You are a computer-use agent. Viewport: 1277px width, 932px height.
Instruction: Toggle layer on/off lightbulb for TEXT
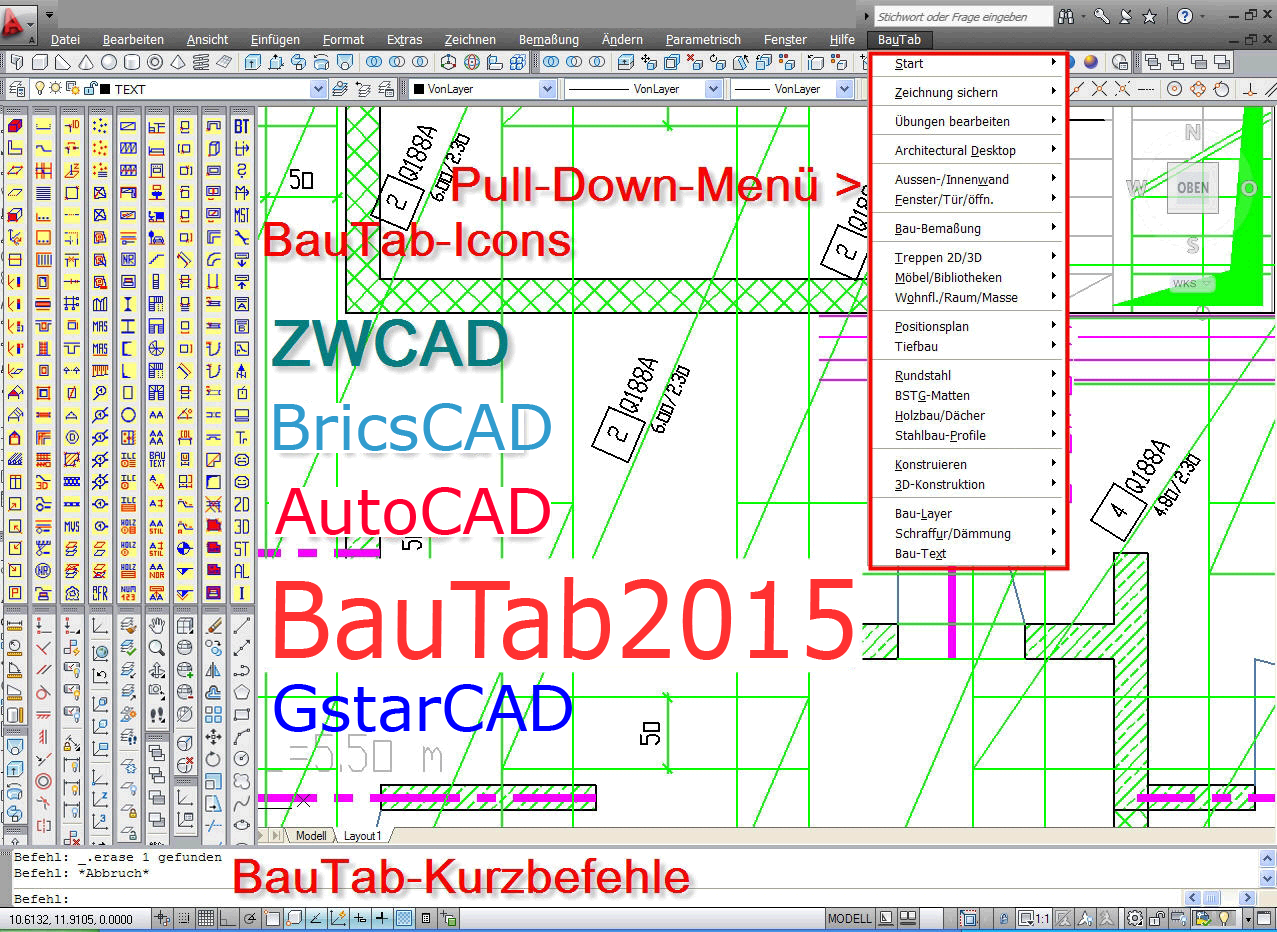(39, 88)
